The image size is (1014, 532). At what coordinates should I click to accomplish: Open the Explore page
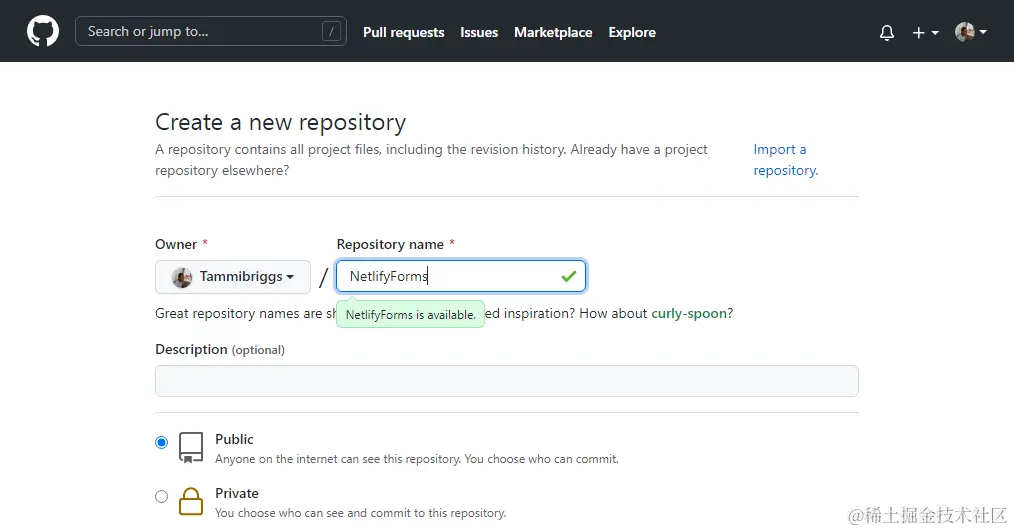(632, 32)
